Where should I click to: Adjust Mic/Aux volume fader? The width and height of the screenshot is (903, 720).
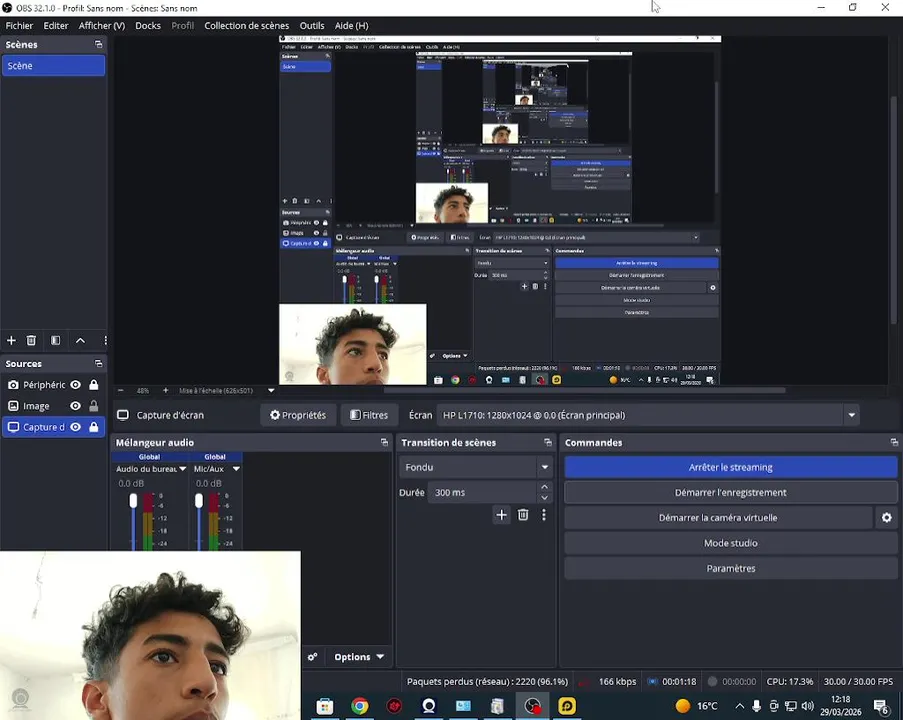[x=199, y=501]
